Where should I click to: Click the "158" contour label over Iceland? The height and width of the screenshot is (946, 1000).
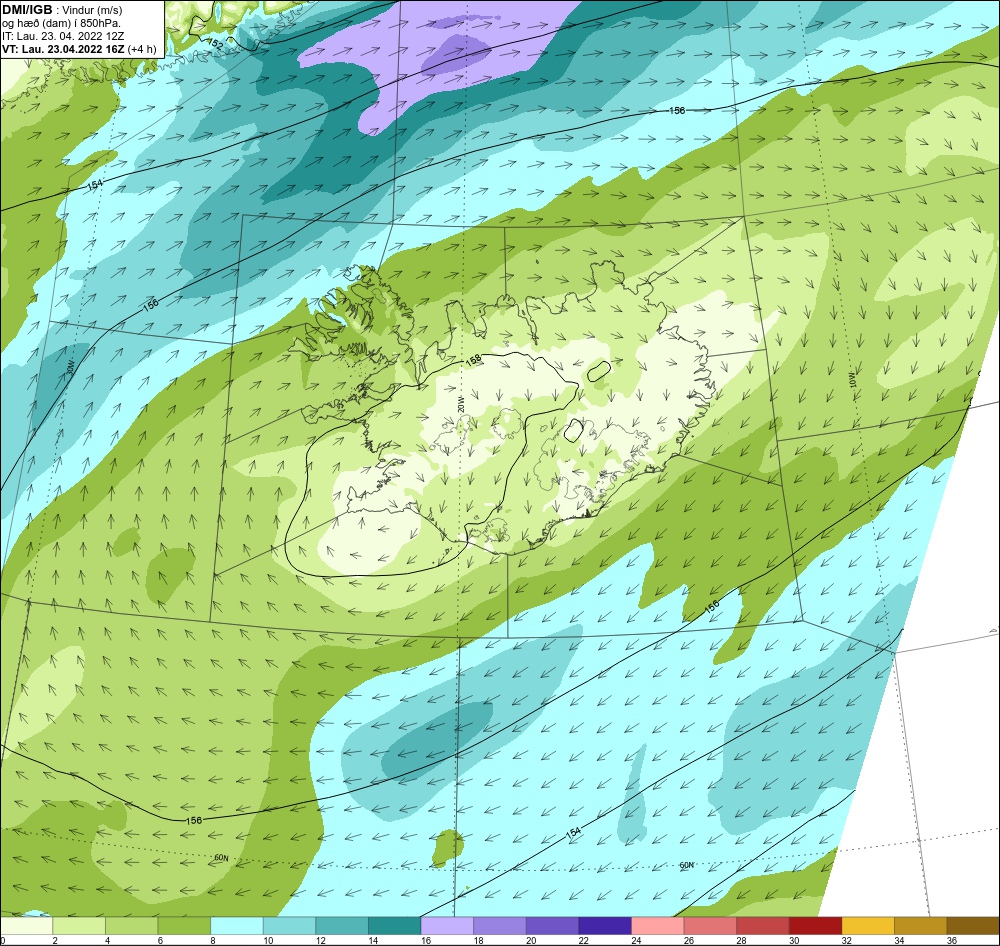click(x=473, y=360)
